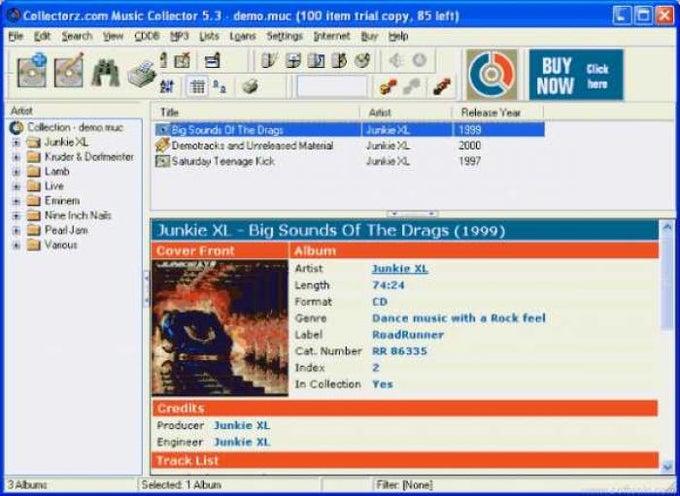
Task: Click the quick search input box
Action: point(332,87)
